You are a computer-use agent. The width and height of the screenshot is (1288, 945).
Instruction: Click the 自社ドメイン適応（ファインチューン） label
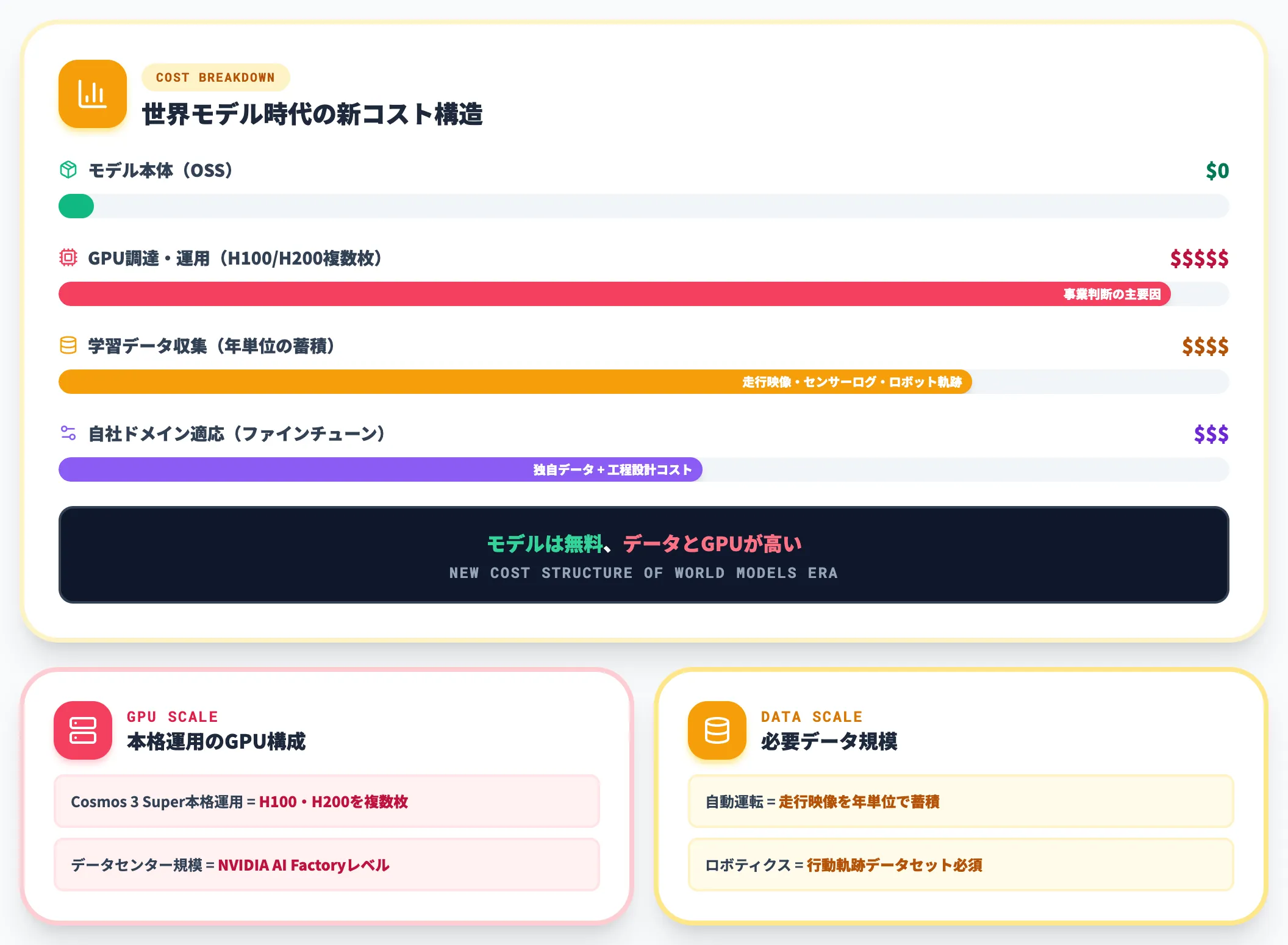[x=237, y=433]
